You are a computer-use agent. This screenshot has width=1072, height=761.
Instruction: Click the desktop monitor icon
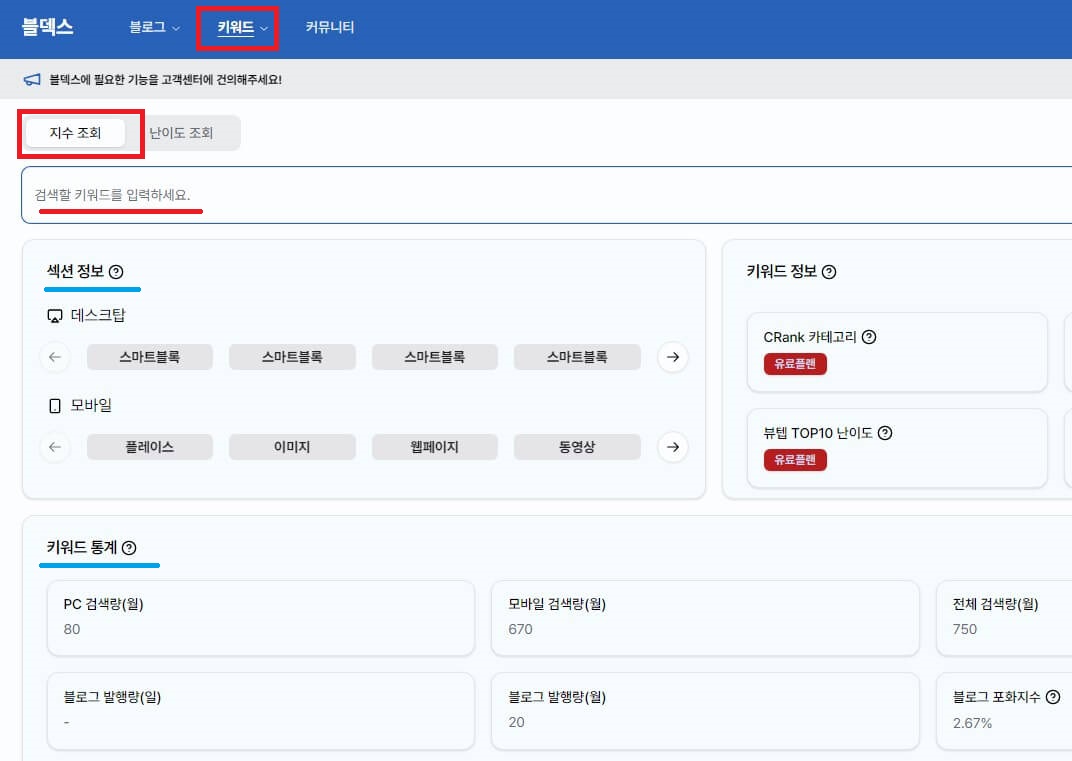point(55,316)
